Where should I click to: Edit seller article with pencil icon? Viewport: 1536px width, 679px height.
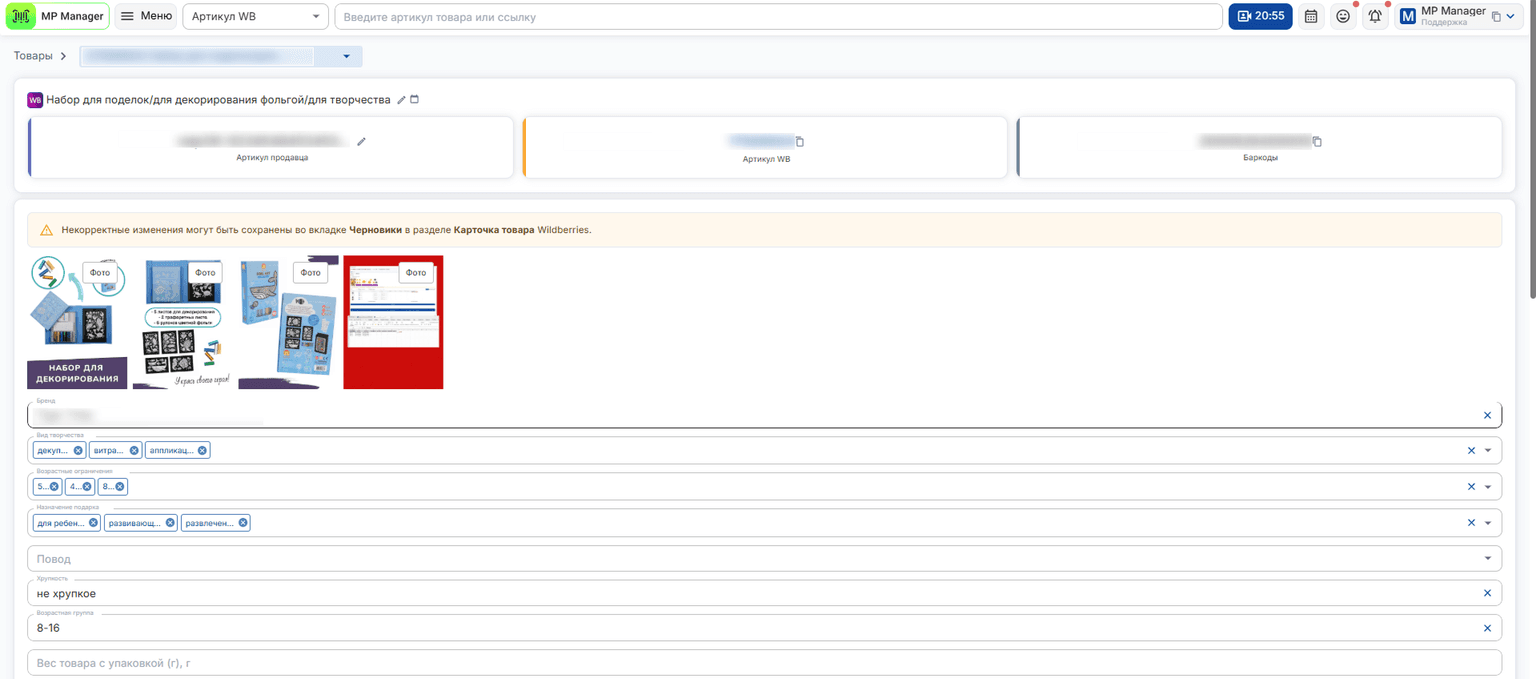pyautogui.click(x=361, y=141)
